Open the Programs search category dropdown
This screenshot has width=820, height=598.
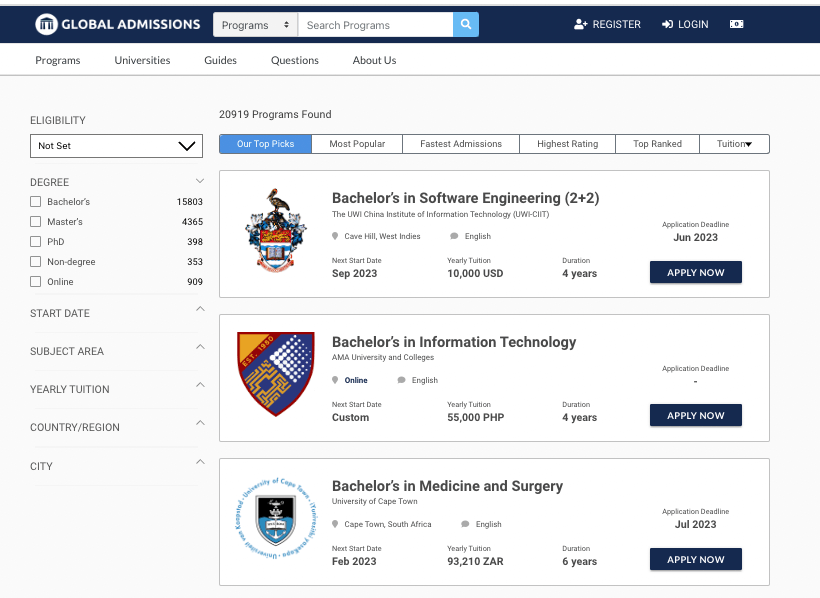255,25
